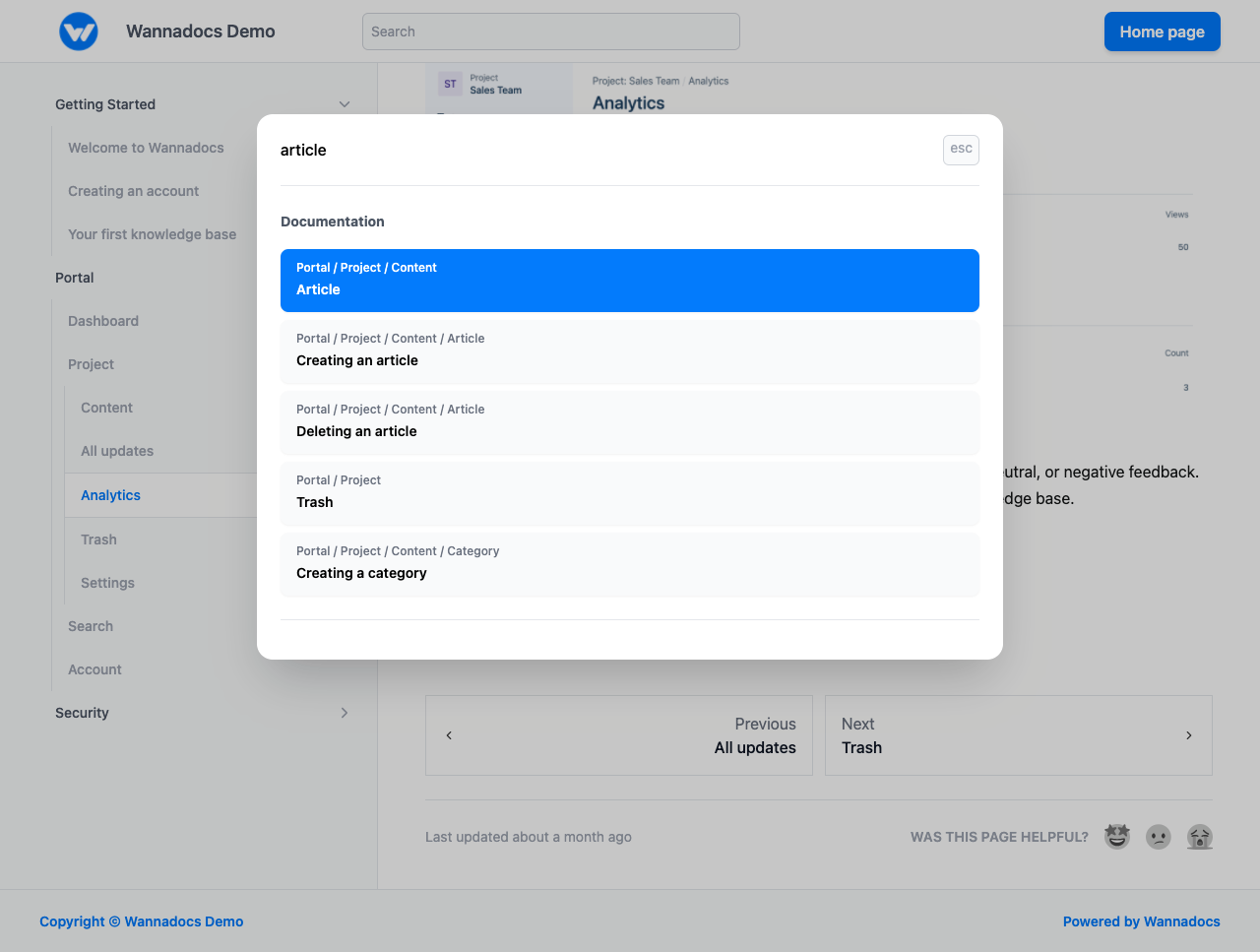Open Dashboard in the sidebar

click(x=103, y=321)
